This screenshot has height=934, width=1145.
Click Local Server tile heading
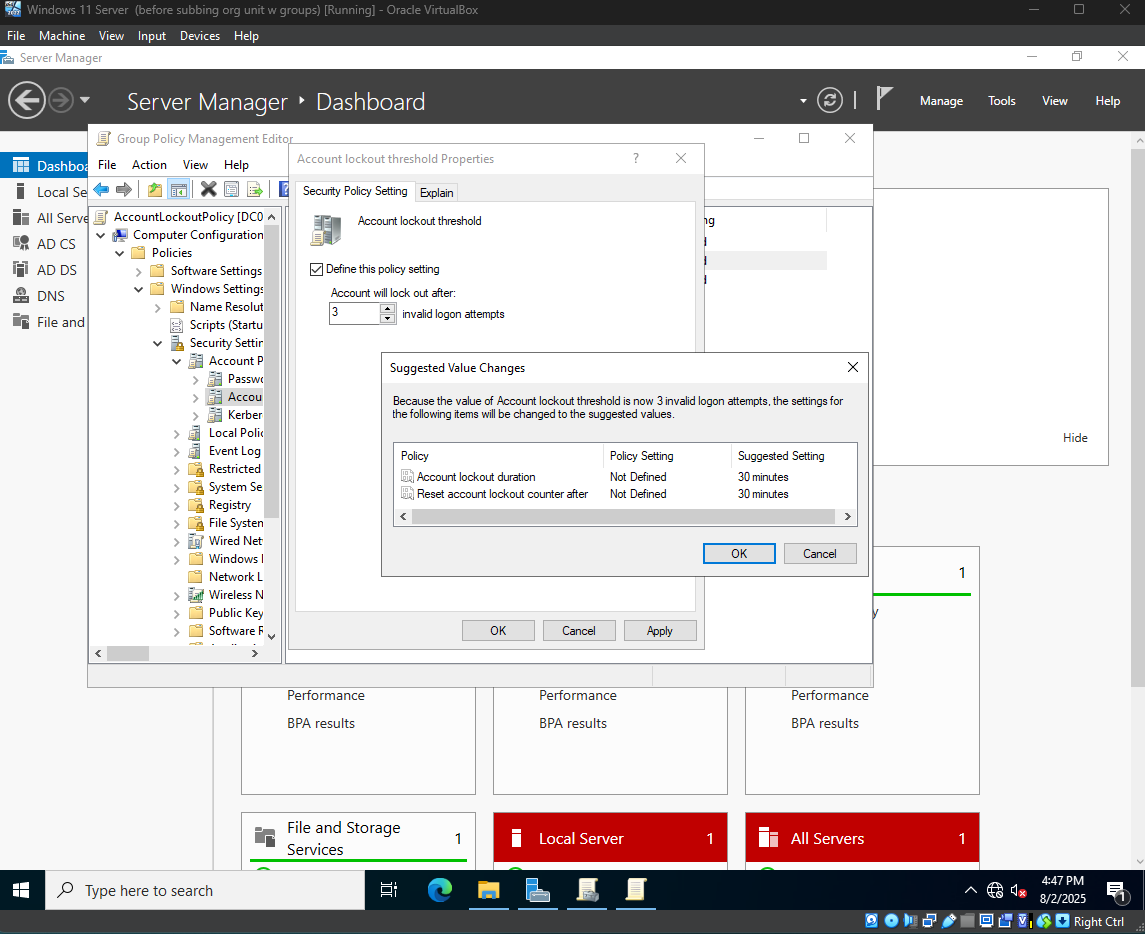point(581,838)
